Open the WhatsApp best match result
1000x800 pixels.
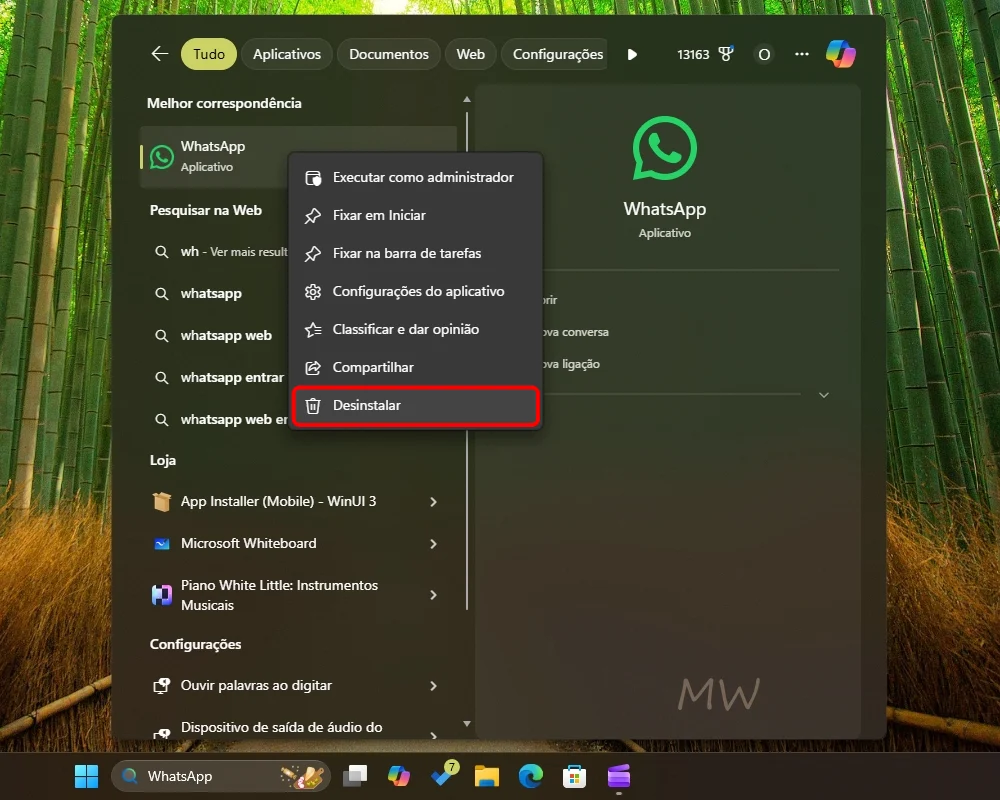214,156
